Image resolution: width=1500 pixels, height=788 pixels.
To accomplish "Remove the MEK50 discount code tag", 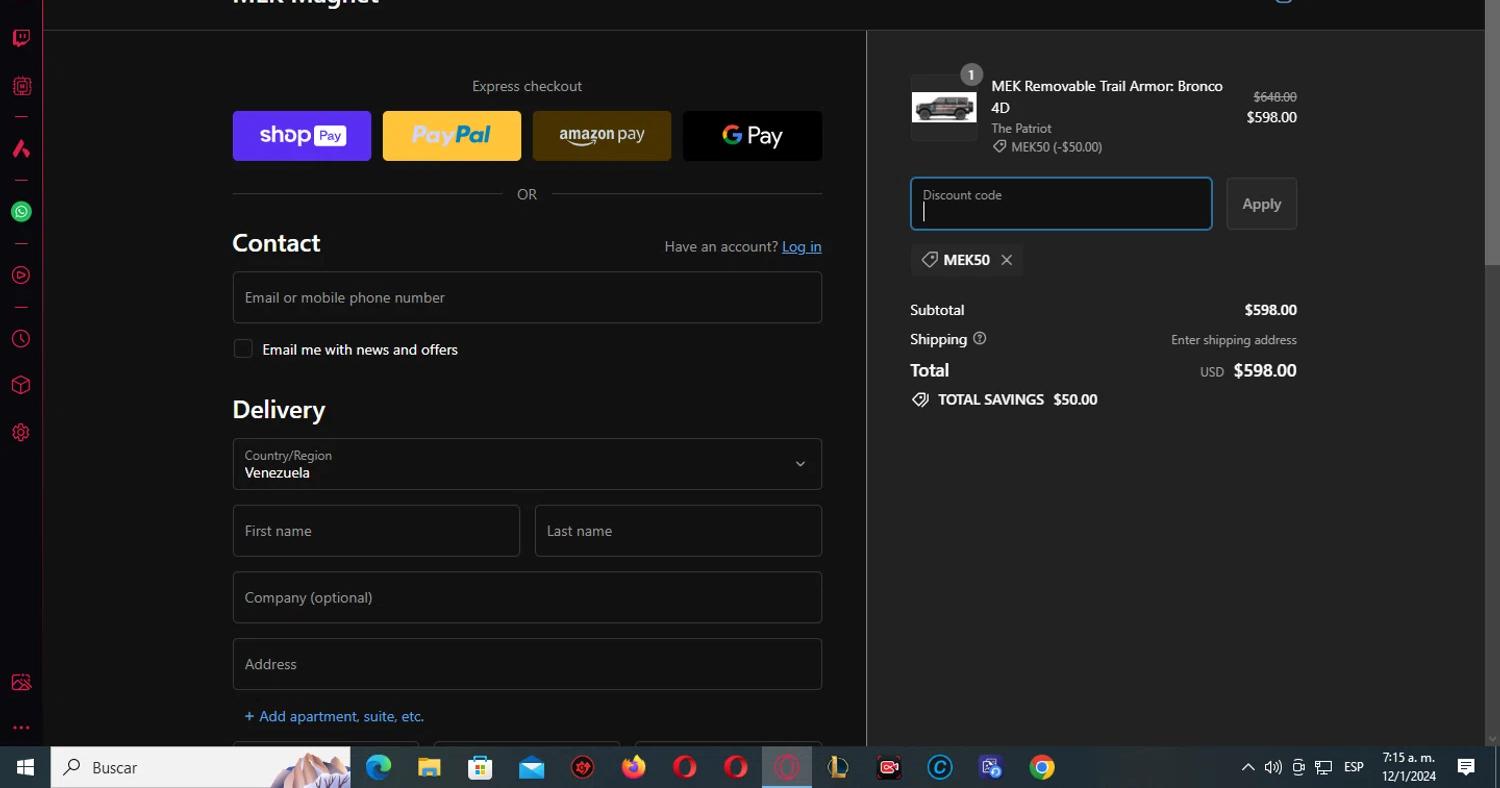I will point(1007,260).
